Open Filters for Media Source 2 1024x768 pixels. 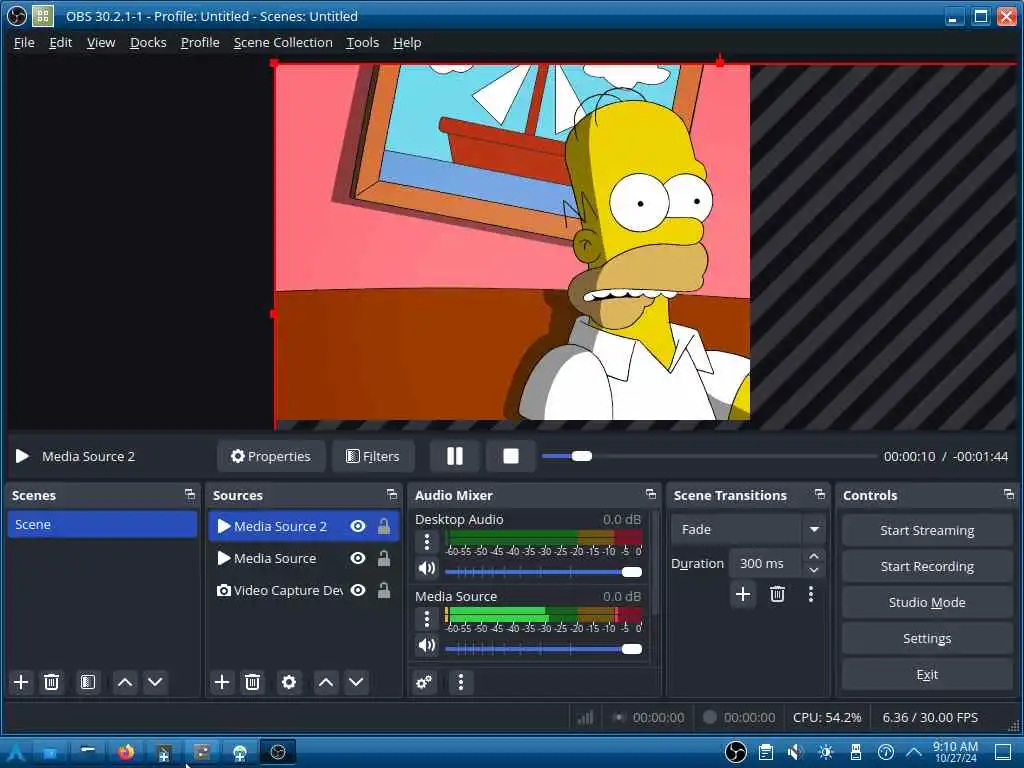(373, 456)
